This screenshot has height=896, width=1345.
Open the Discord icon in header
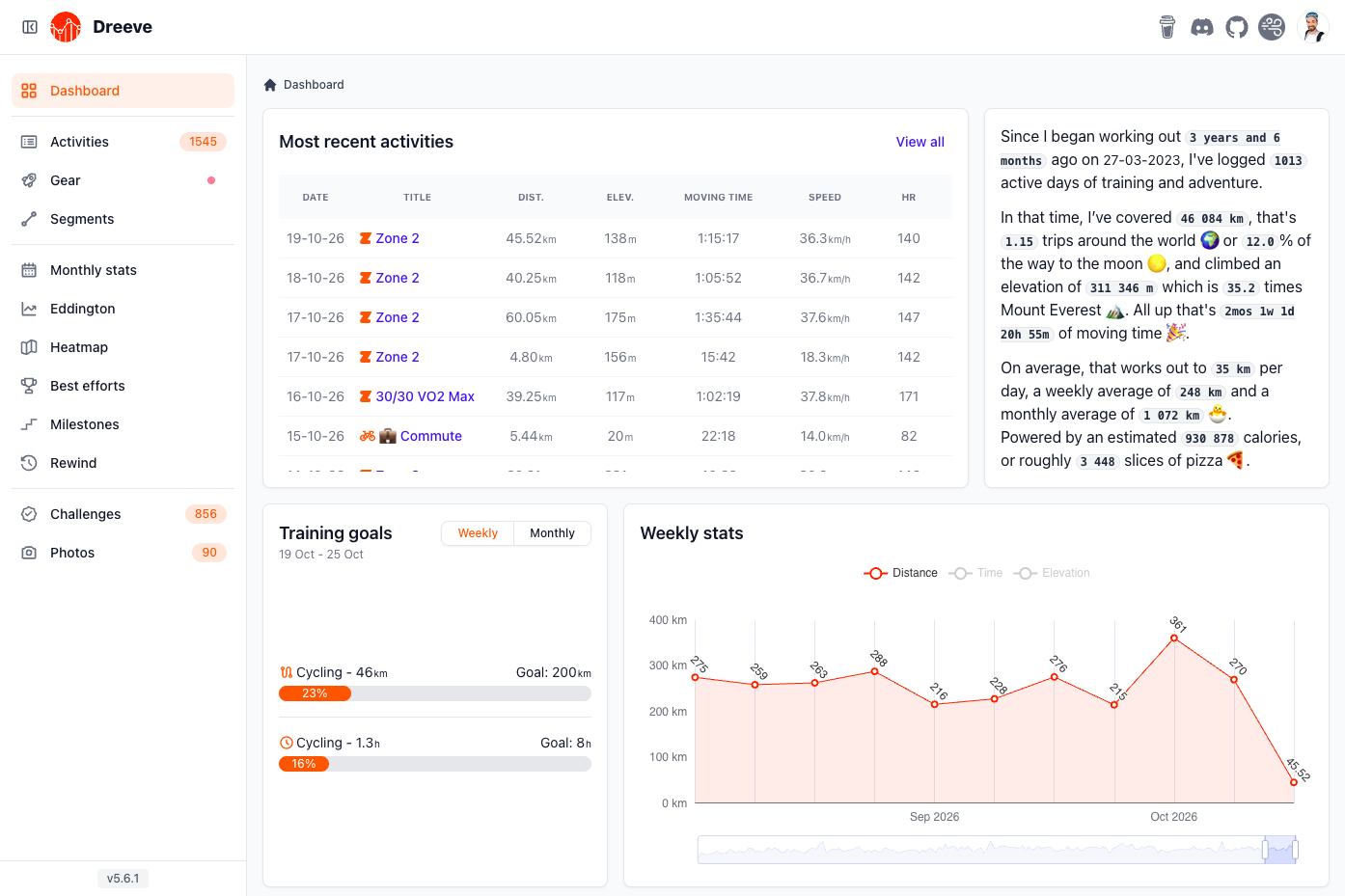(1202, 27)
